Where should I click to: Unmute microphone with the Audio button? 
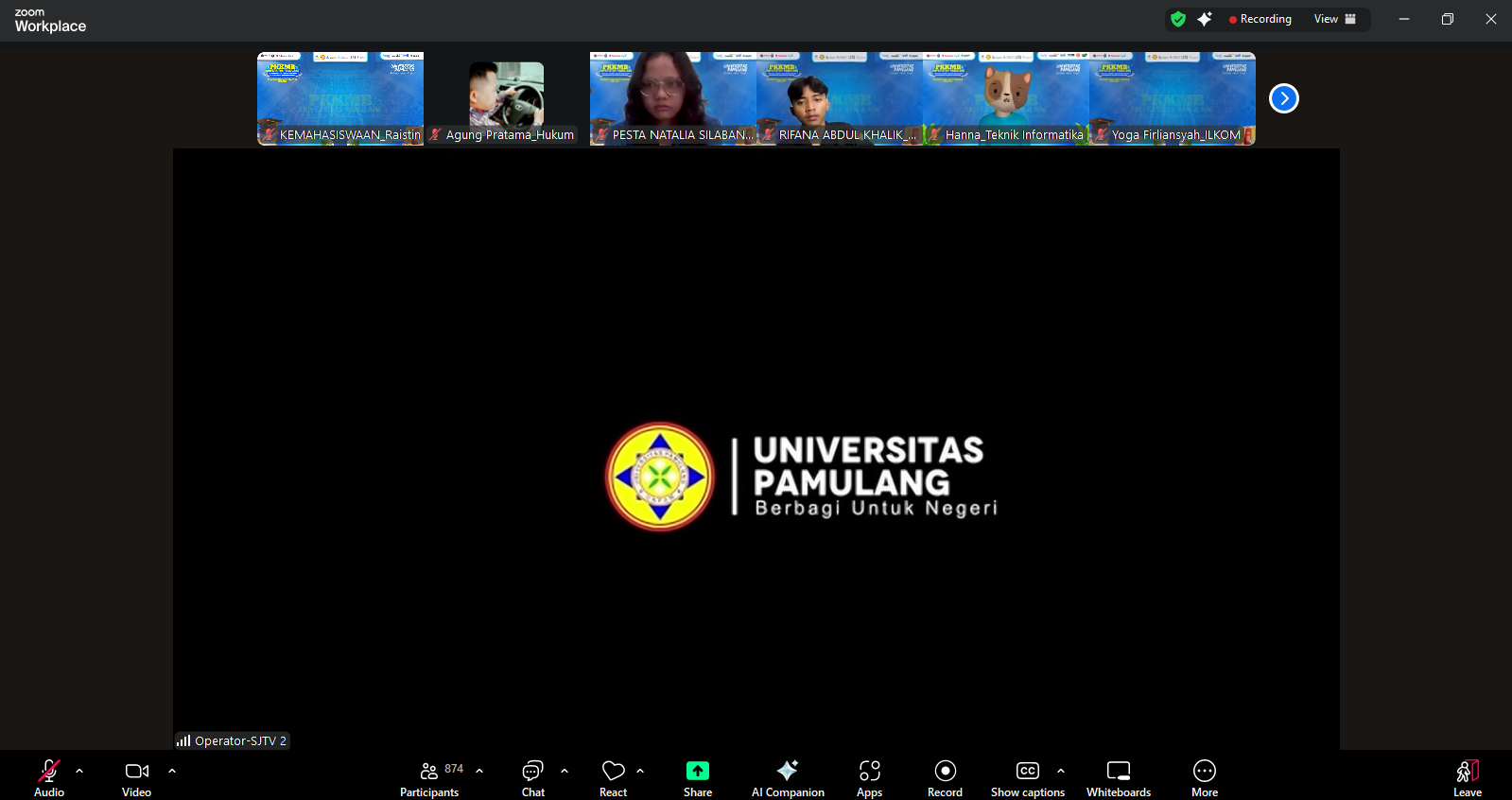[49, 777]
